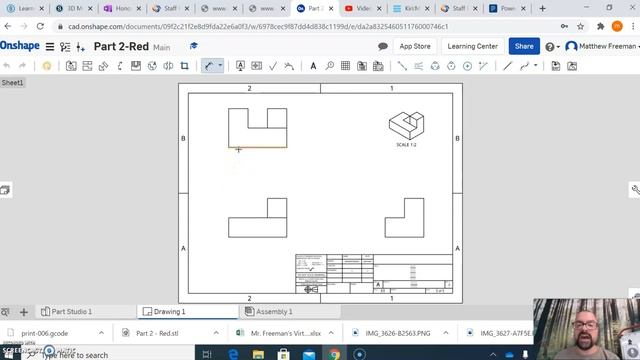Click the education graduation cap icon
Image resolution: width=640 pixels, height=360 pixels.
pyautogui.click(x=194, y=46)
